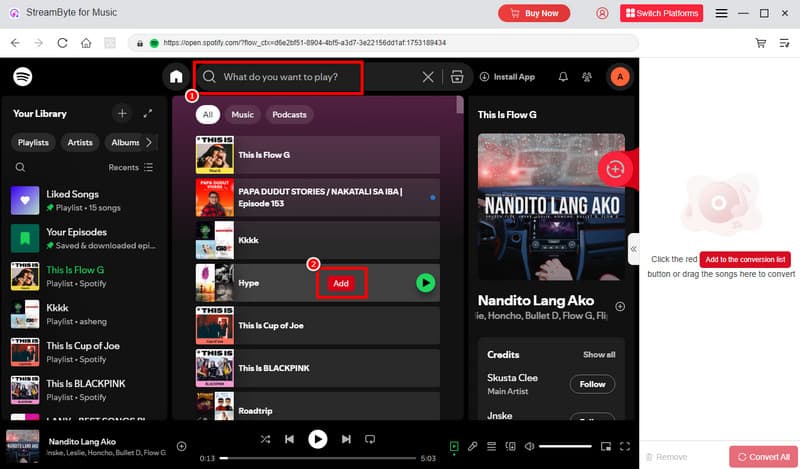800x469 pixels.
Task: Click the Buy Now button
Action: click(x=534, y=13)
